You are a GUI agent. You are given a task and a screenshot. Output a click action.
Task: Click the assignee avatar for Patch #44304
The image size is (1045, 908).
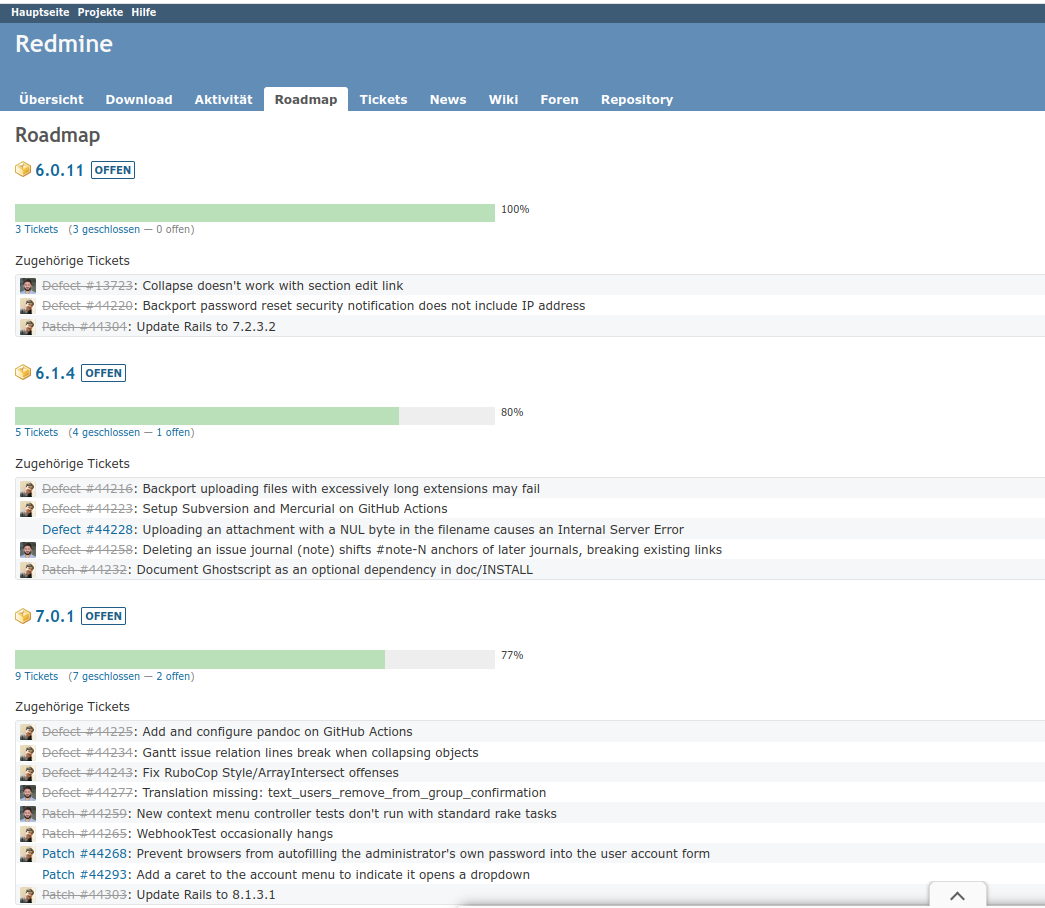coord(27,327)
